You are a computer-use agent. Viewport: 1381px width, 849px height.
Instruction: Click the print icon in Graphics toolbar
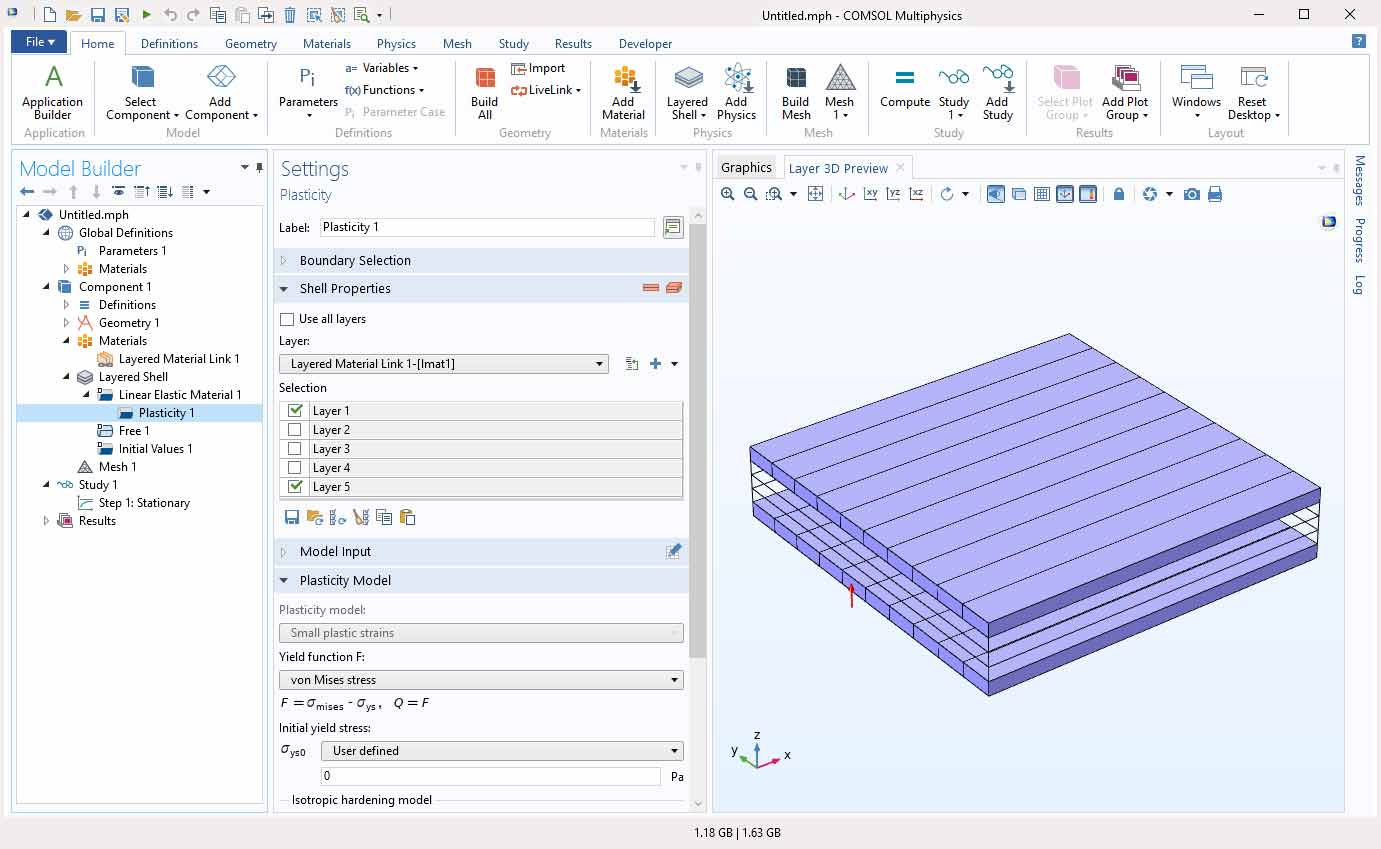pos(1215,194)
